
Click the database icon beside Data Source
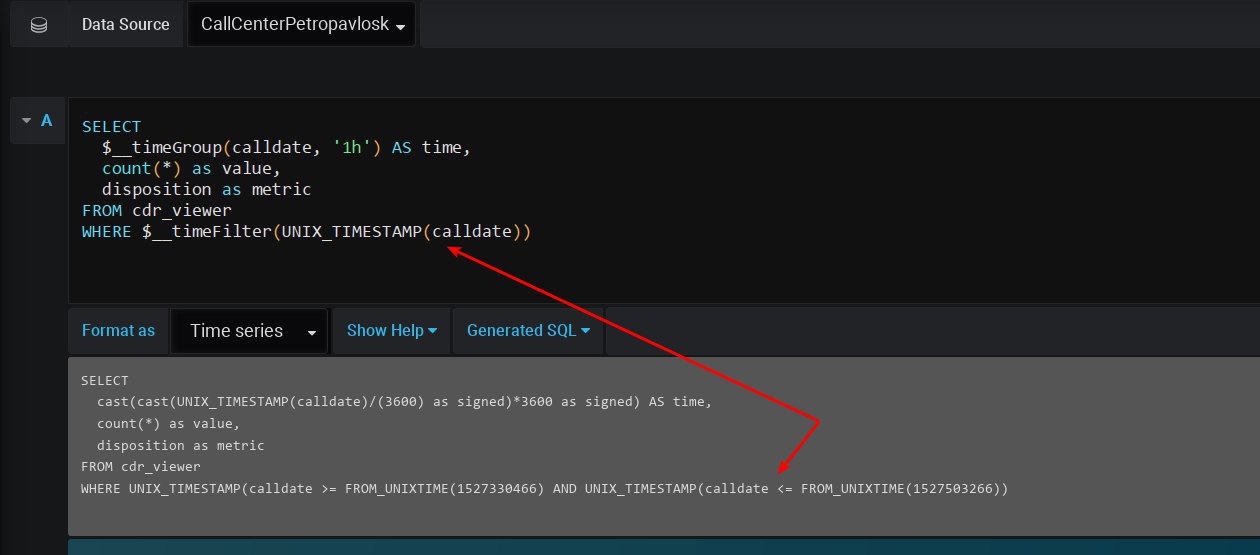coord(39,24)
